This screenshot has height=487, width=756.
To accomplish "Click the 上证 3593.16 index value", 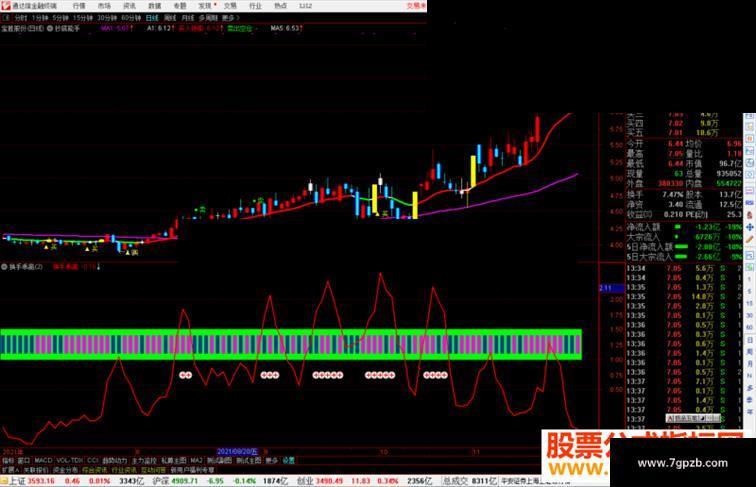I will 41,481.
